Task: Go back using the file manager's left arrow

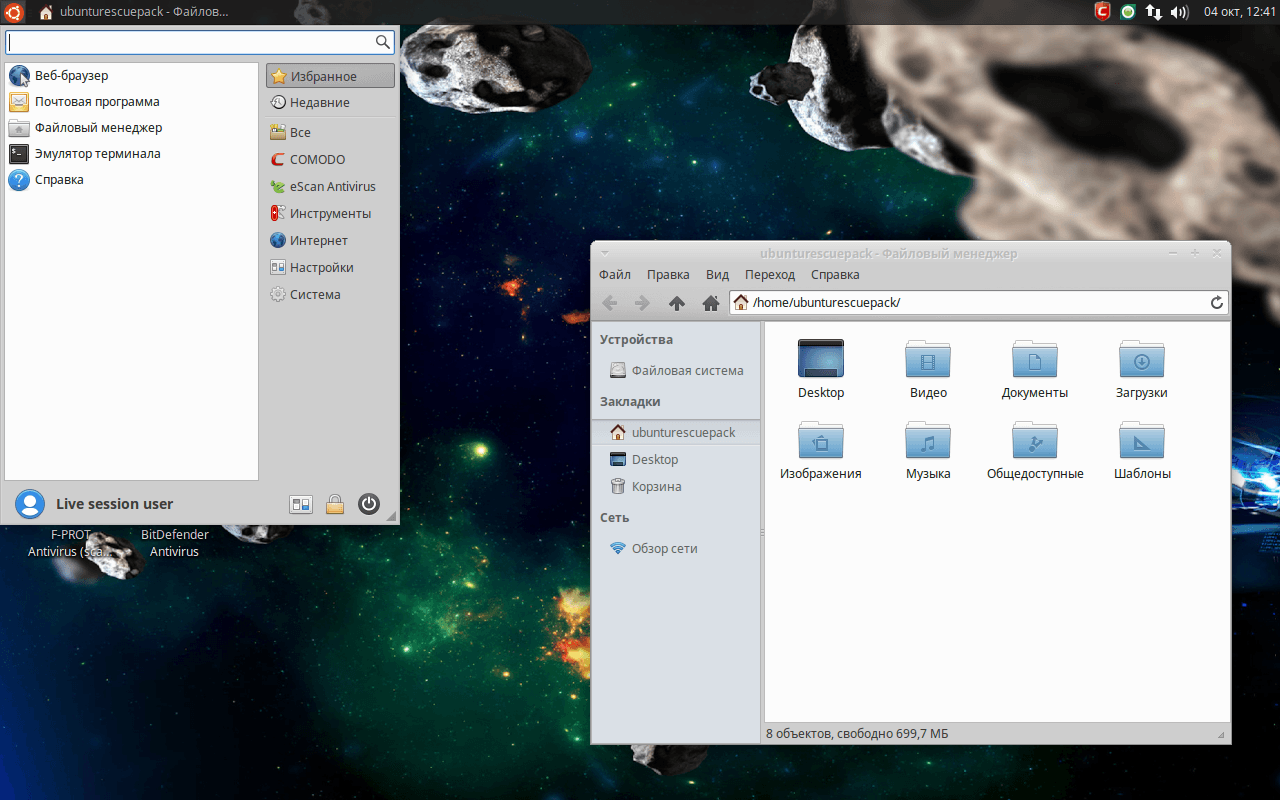Action: coord(609,303)
